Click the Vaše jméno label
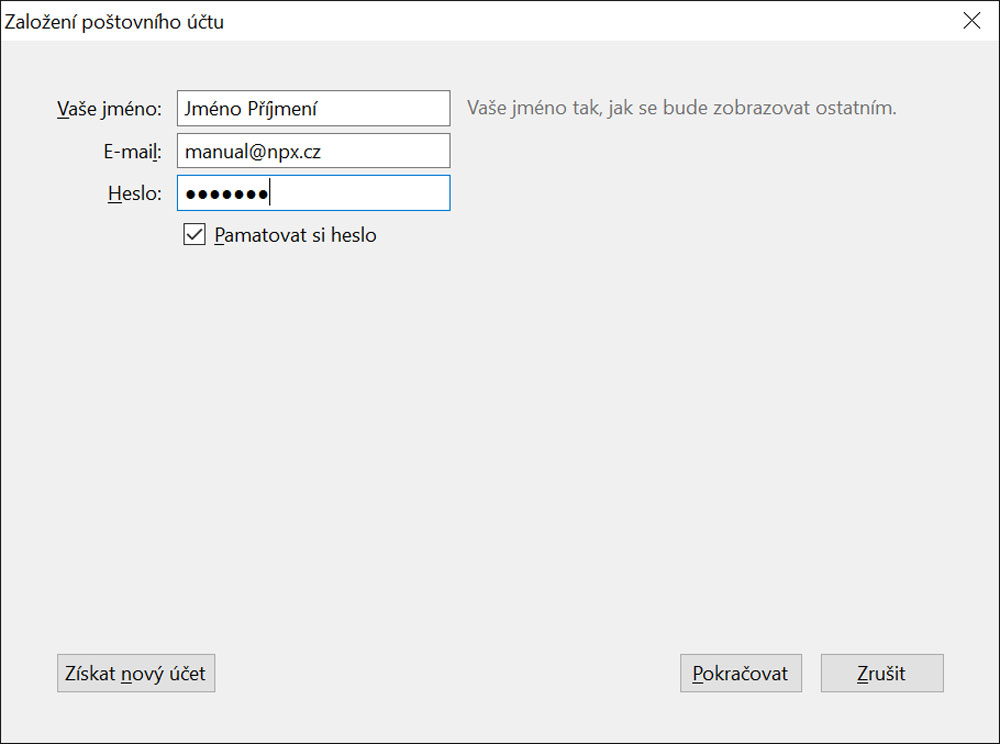This screenshot has height=744, width=1000. [109, 109]
